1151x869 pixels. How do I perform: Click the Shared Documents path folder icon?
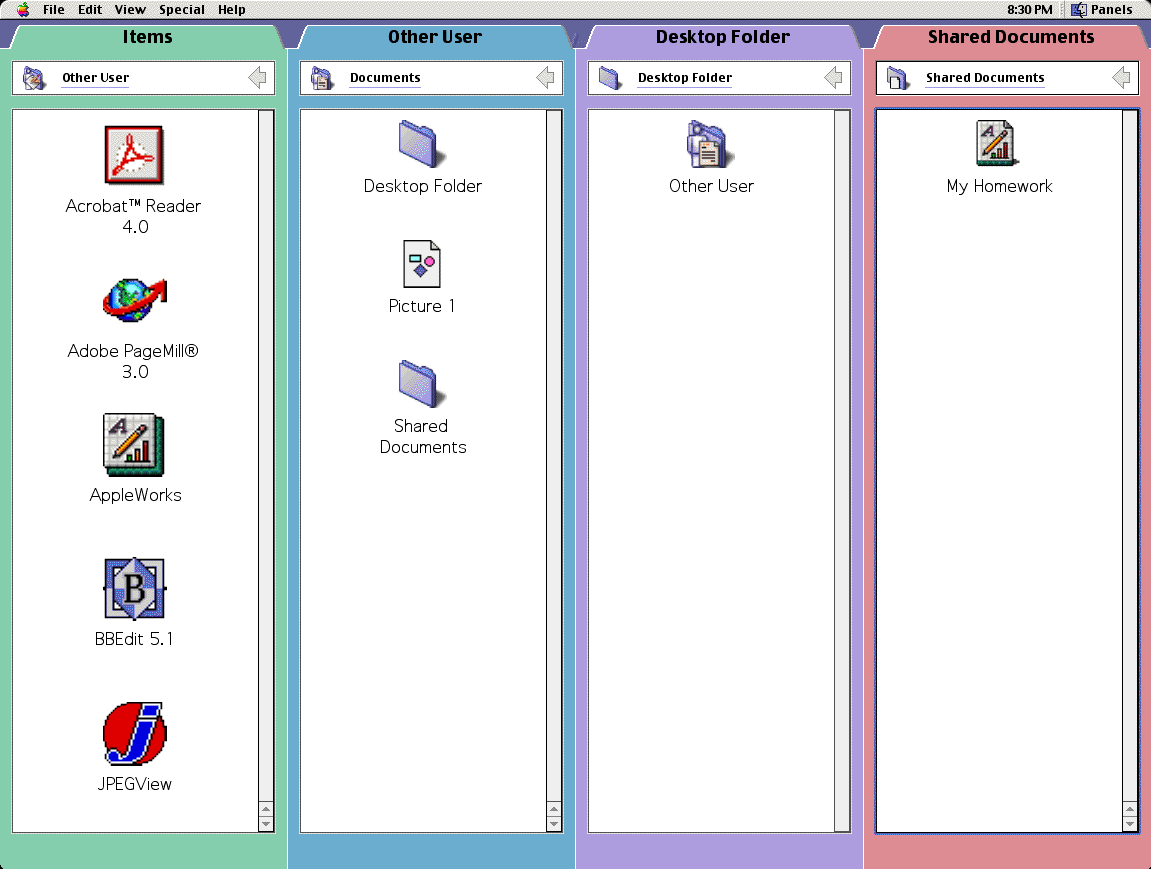click(x=898, y=78)
